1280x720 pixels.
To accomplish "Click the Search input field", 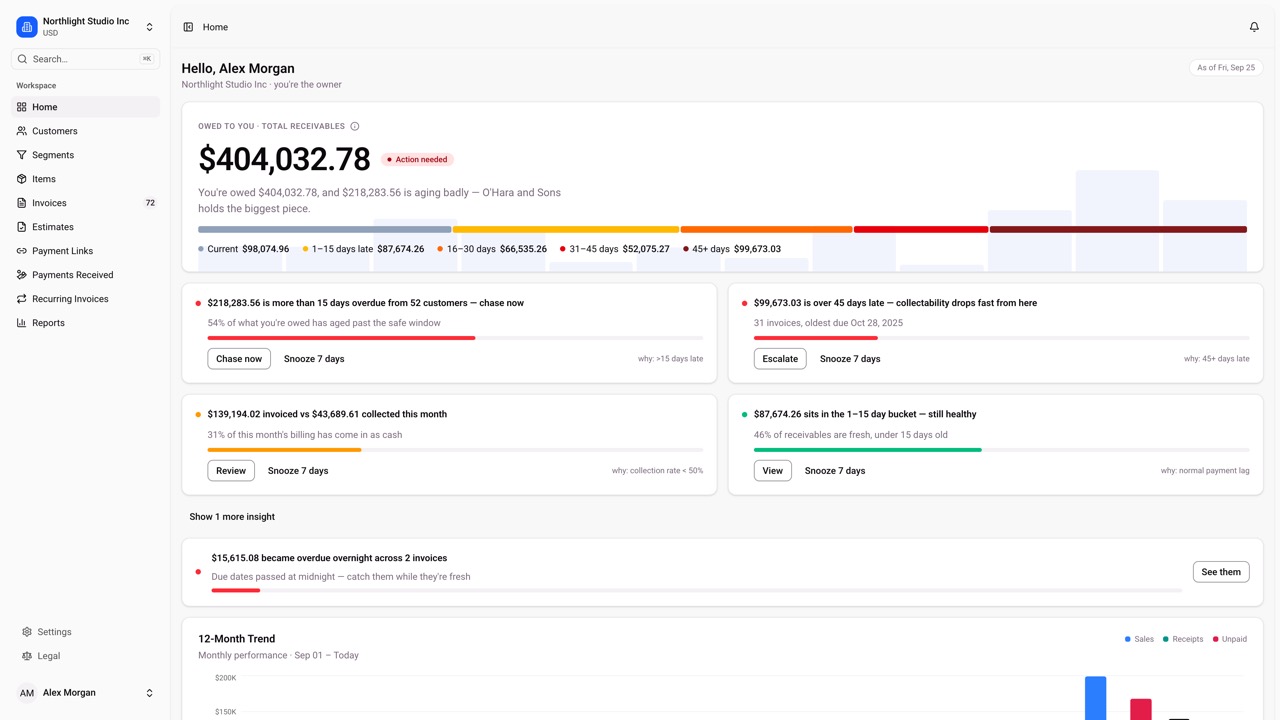I will 86,59.
